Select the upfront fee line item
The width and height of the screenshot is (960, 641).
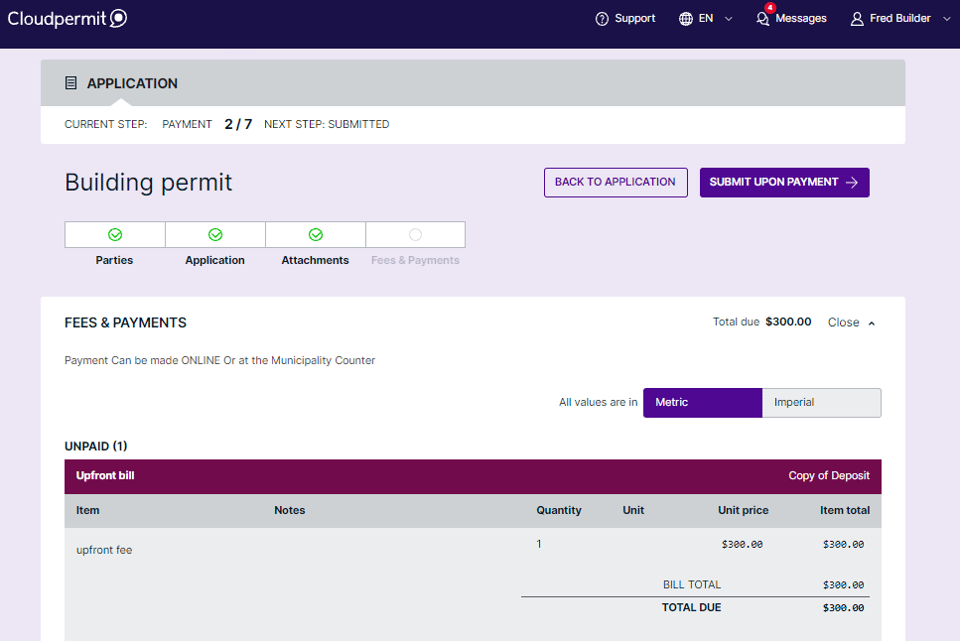(103, 549)
